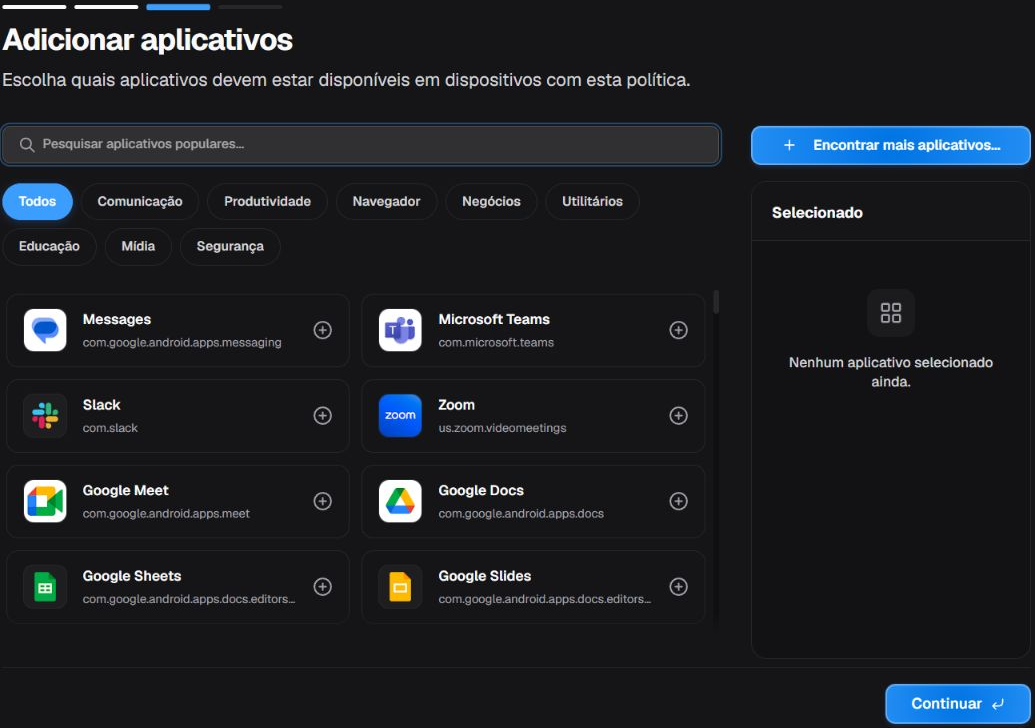This screenshot has height=728, width=1035.
Task: Click the Messages app name
Action: click(117, 319)
